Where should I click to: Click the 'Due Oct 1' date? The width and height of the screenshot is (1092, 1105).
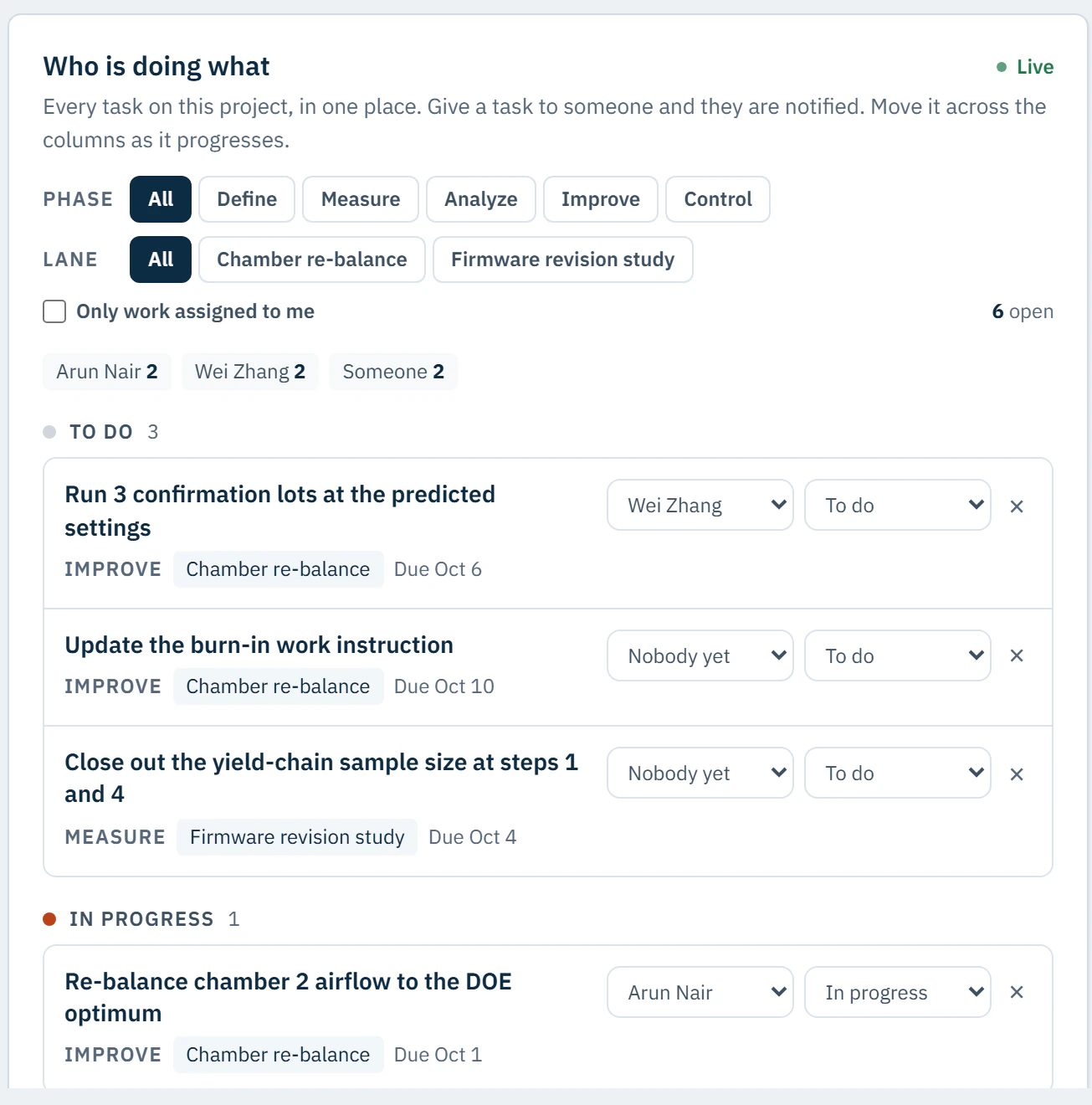click(438, 1055)
